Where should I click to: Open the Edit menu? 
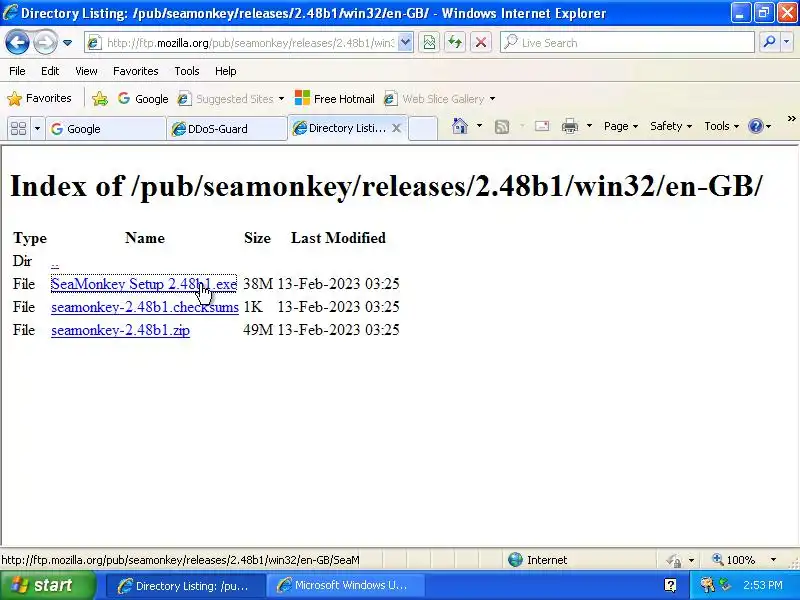point(50,71)
